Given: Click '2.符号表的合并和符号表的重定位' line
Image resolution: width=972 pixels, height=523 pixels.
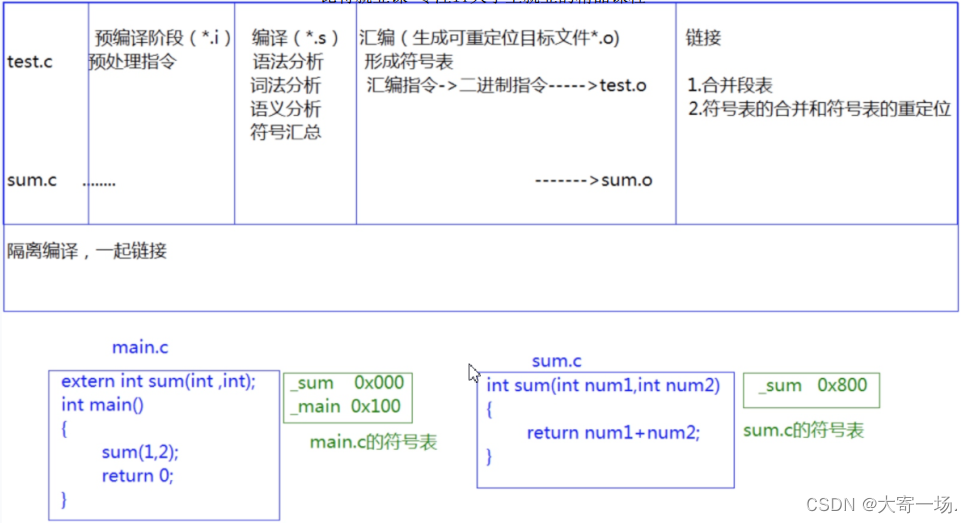Looking at the screenshot, I should click(x=819, y=108).
